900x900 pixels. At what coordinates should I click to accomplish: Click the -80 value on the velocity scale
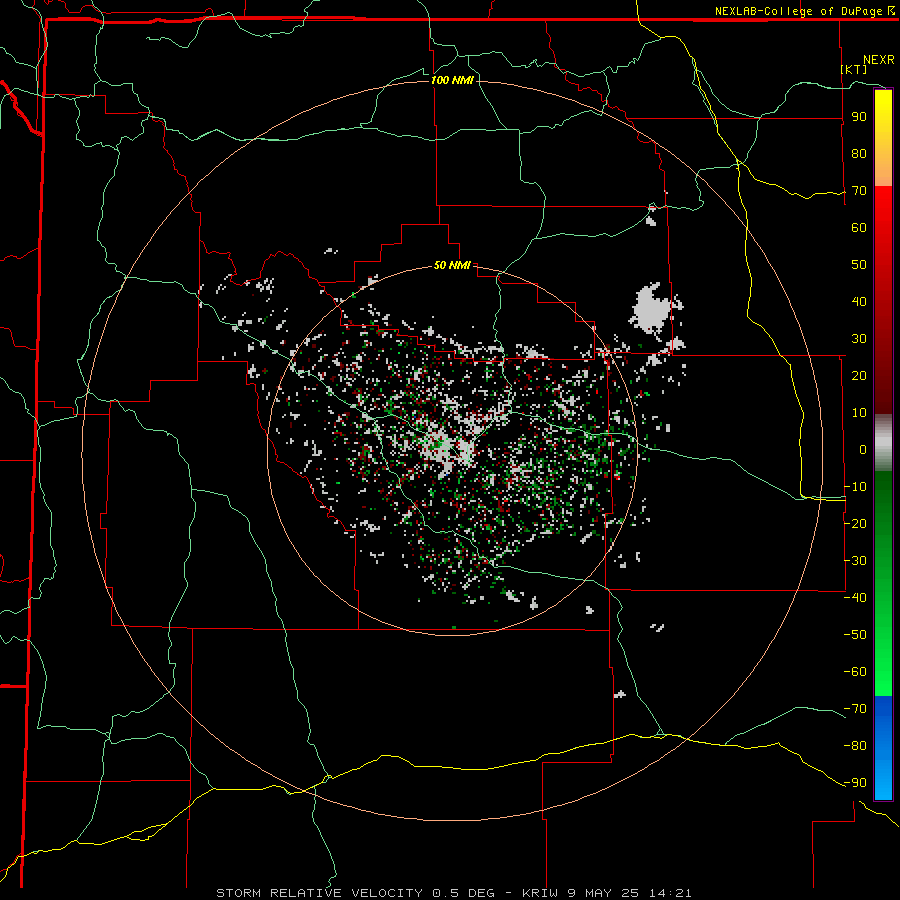tap(855, 746)
